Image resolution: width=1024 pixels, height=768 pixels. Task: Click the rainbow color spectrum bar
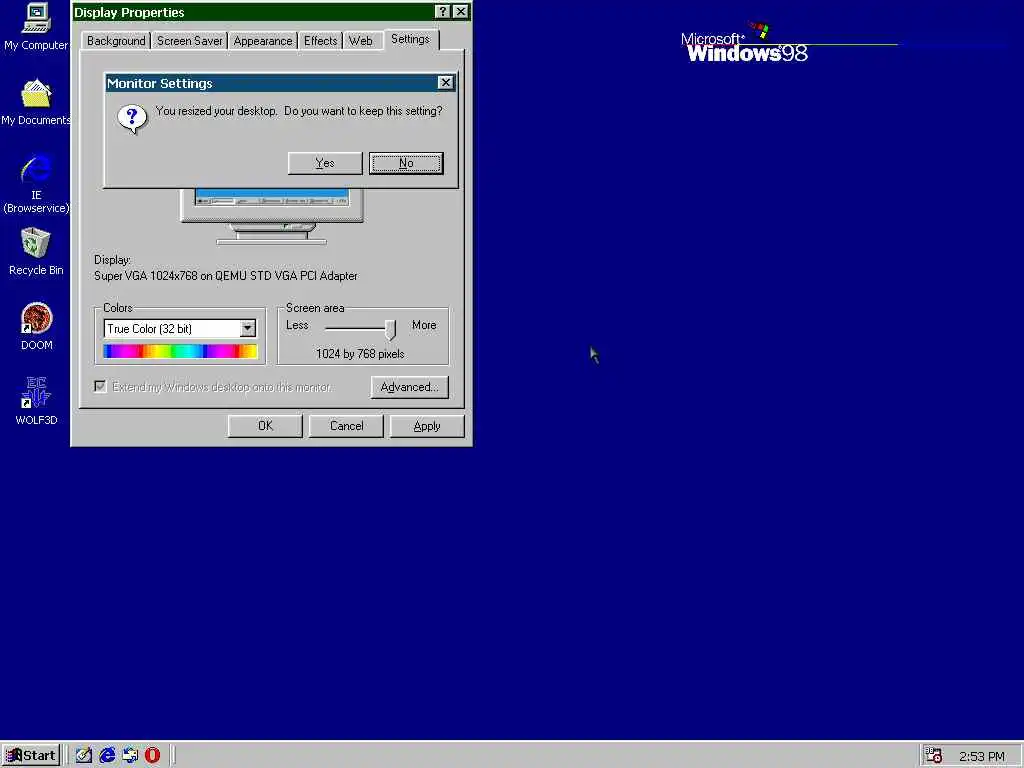point(180,351)
